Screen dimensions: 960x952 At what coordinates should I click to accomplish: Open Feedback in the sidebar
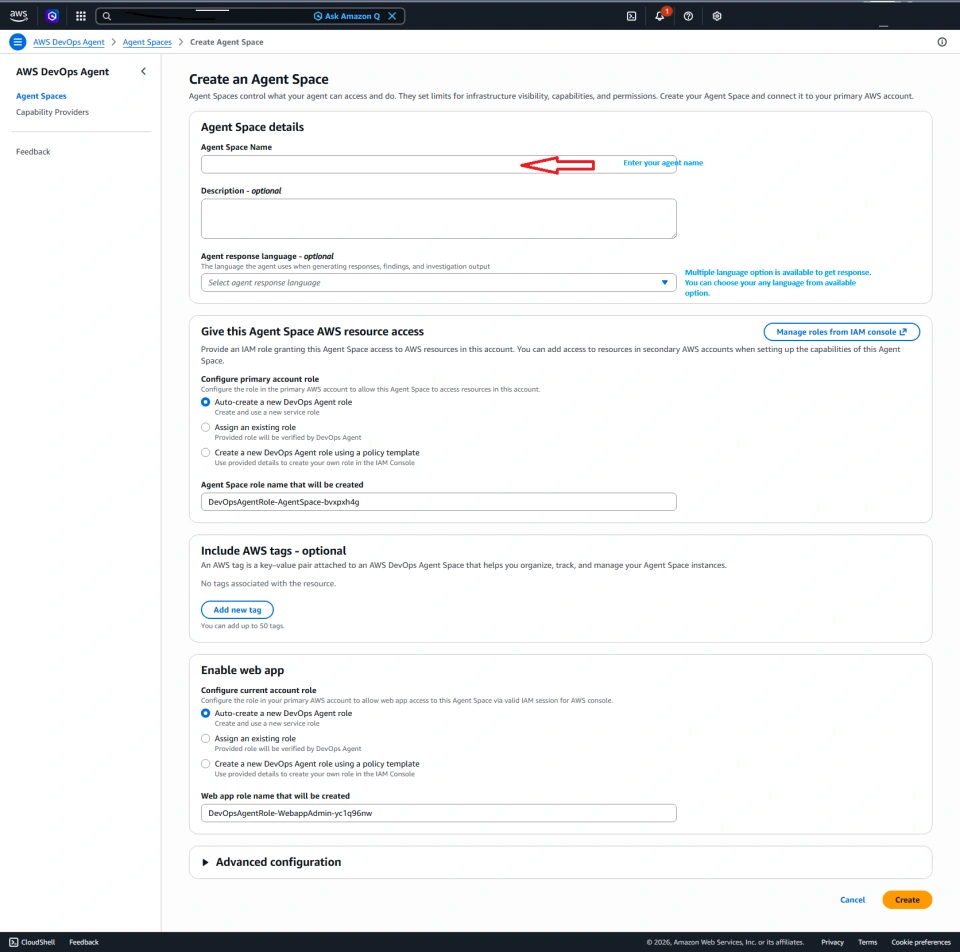click(x=33, y=152)
